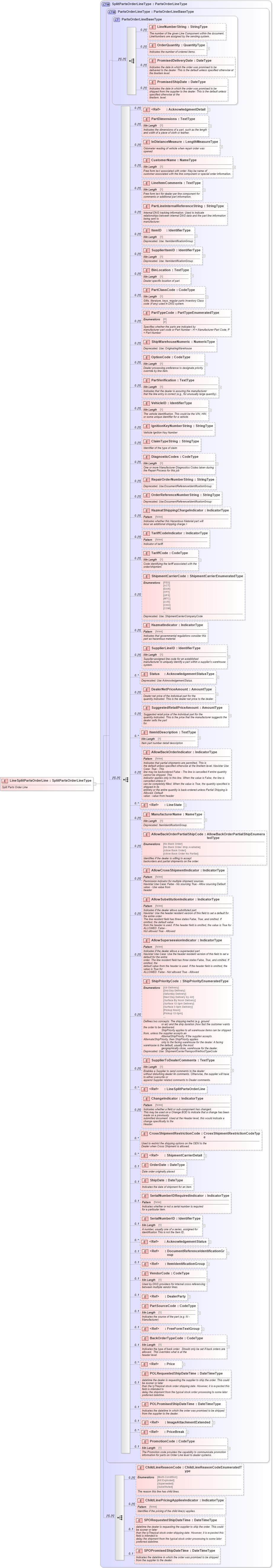Select the AllowBackOrderPartialShipCode element
The height and width of the screenshot is (1568, 273).
coord(204,847)
